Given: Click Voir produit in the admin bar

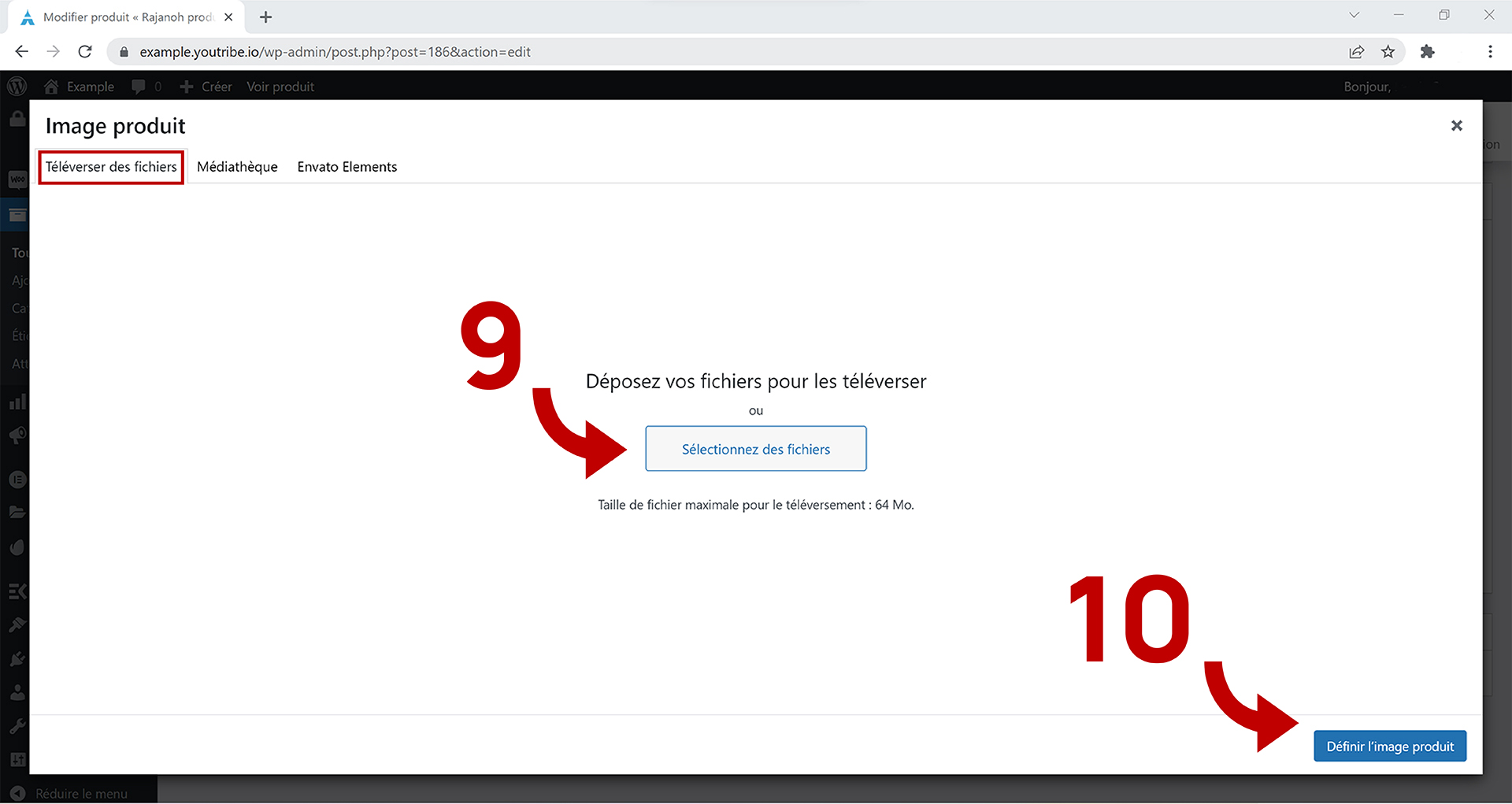Looking at the screenshot, I should click(x=280, y=87).
